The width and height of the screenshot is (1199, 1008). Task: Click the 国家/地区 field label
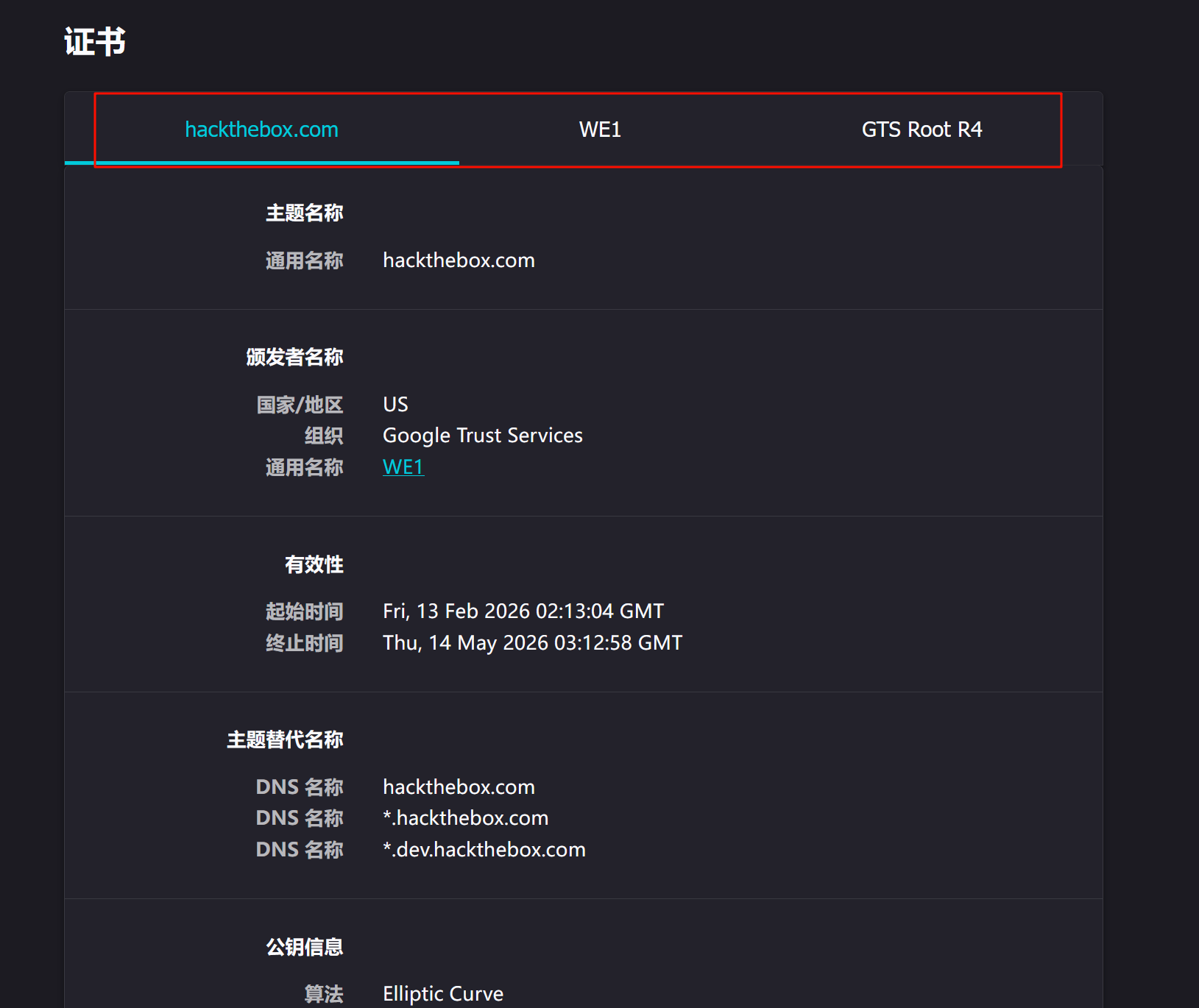pos(300,405)
